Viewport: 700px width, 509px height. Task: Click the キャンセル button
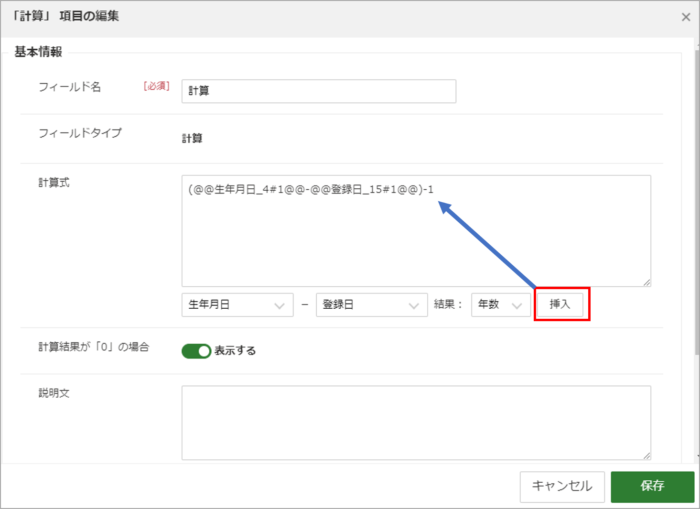pos(562,486)
